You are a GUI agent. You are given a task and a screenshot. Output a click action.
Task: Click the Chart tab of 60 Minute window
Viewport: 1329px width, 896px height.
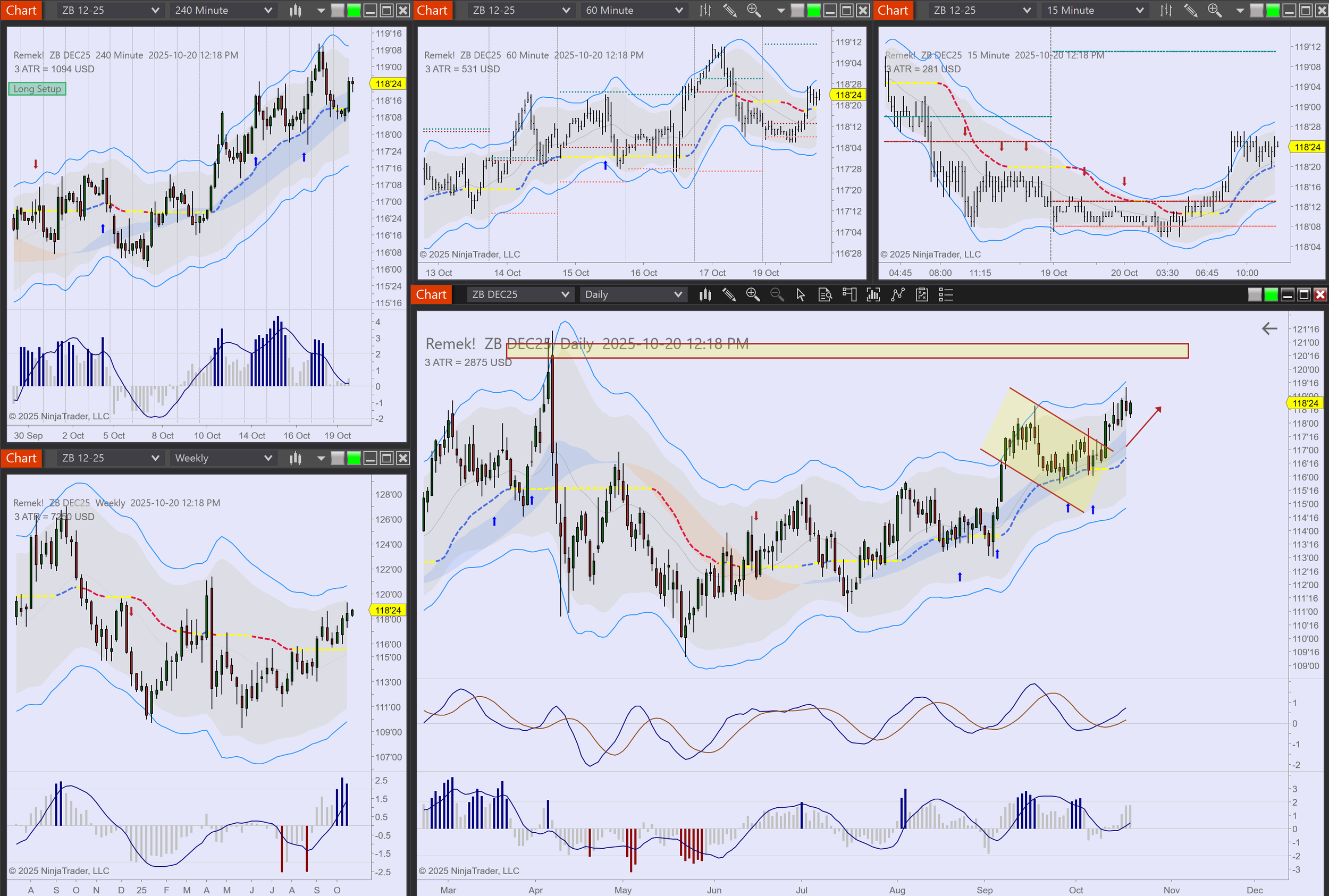click(x=432, y=10)
